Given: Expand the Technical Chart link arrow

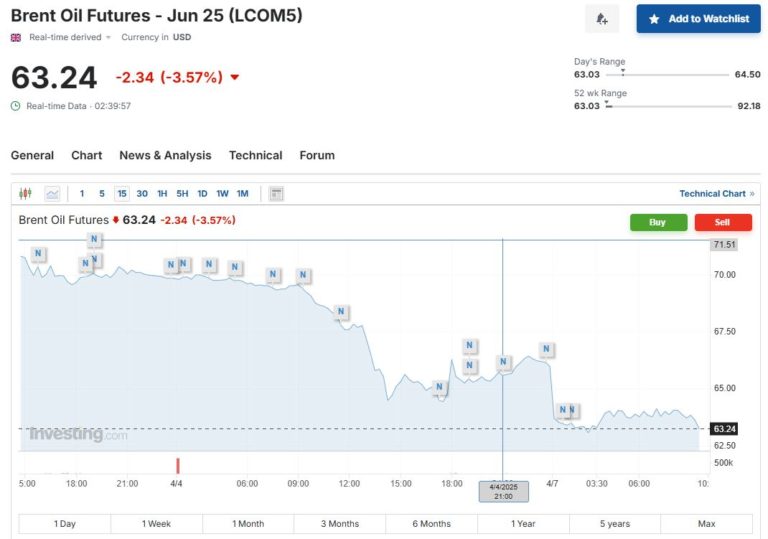Looking at the screenshot, I should [x=752, y=193].
